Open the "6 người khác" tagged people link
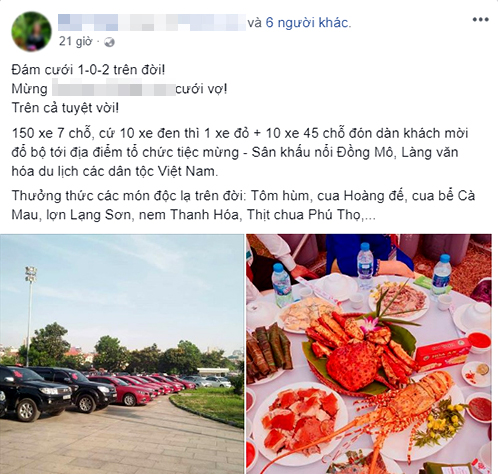The height and width of the screenshot is (474, 498). (308, 23)
